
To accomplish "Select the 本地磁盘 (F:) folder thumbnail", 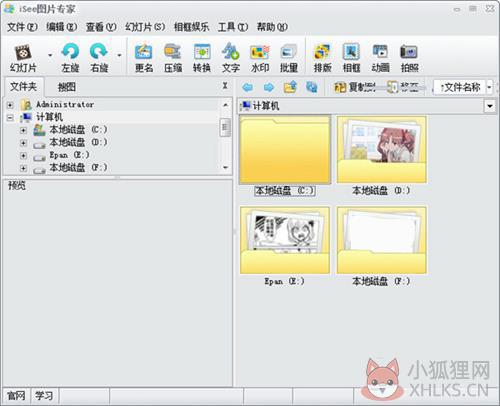I will (381, 240).
